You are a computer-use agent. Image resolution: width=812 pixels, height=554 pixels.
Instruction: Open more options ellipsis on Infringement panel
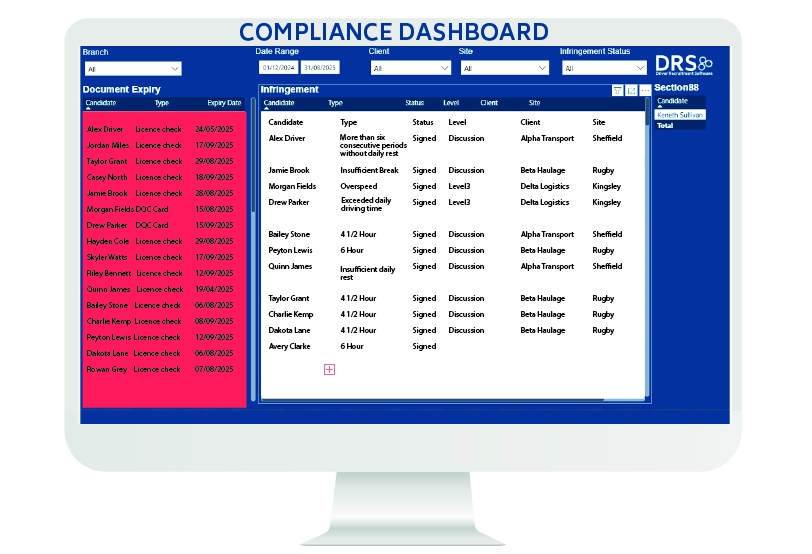645,91
